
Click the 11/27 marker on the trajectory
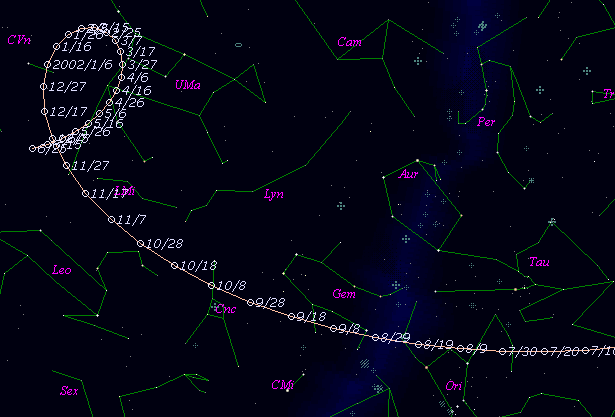67,165
